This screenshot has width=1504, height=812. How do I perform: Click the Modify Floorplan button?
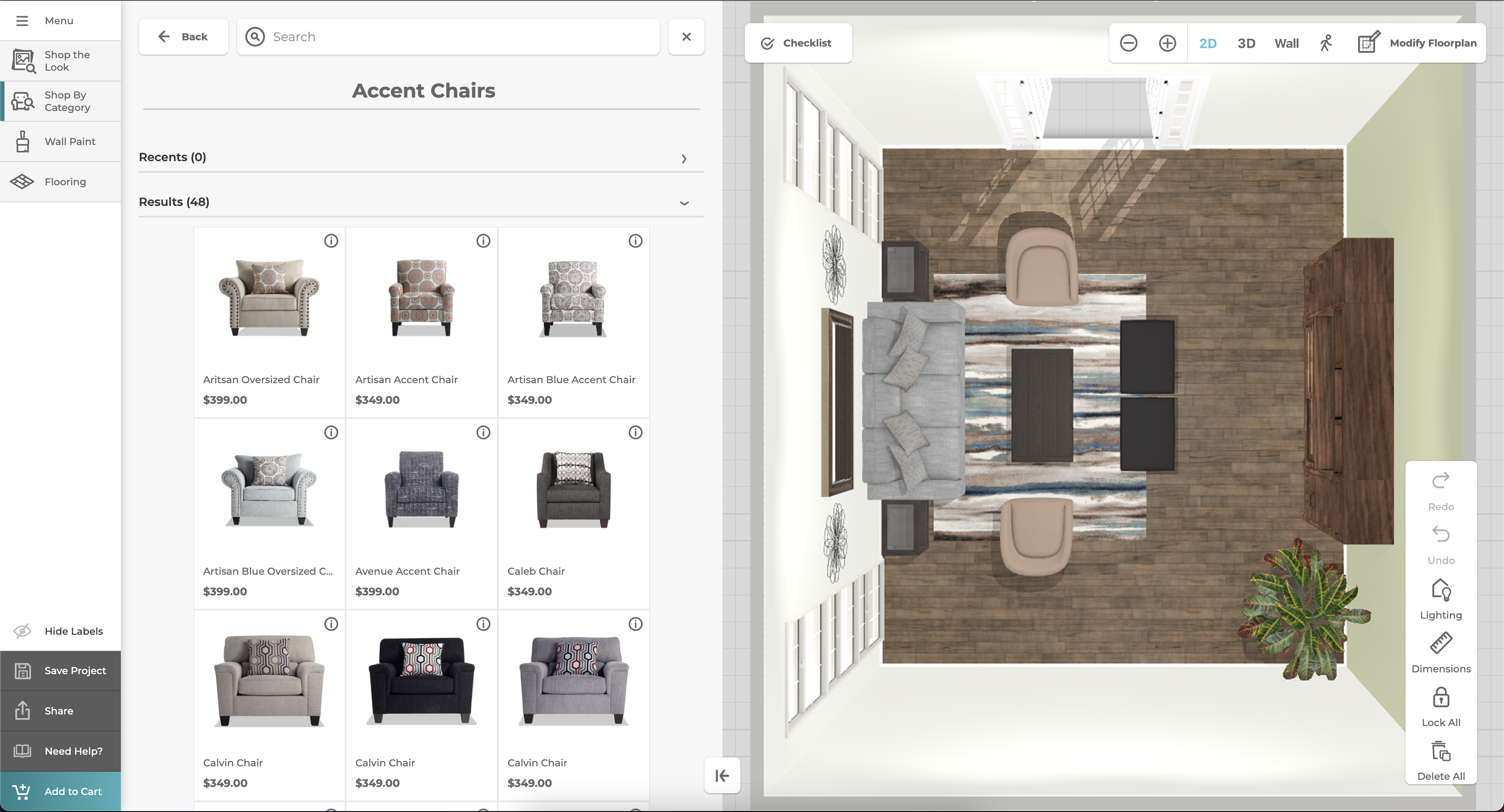pyautogui.click(x=1417, y=42)
